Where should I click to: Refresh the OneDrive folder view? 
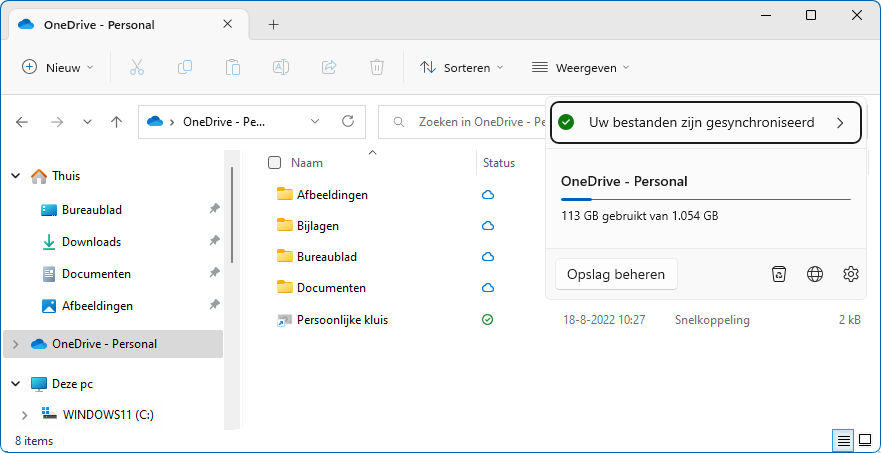[348, 121]
